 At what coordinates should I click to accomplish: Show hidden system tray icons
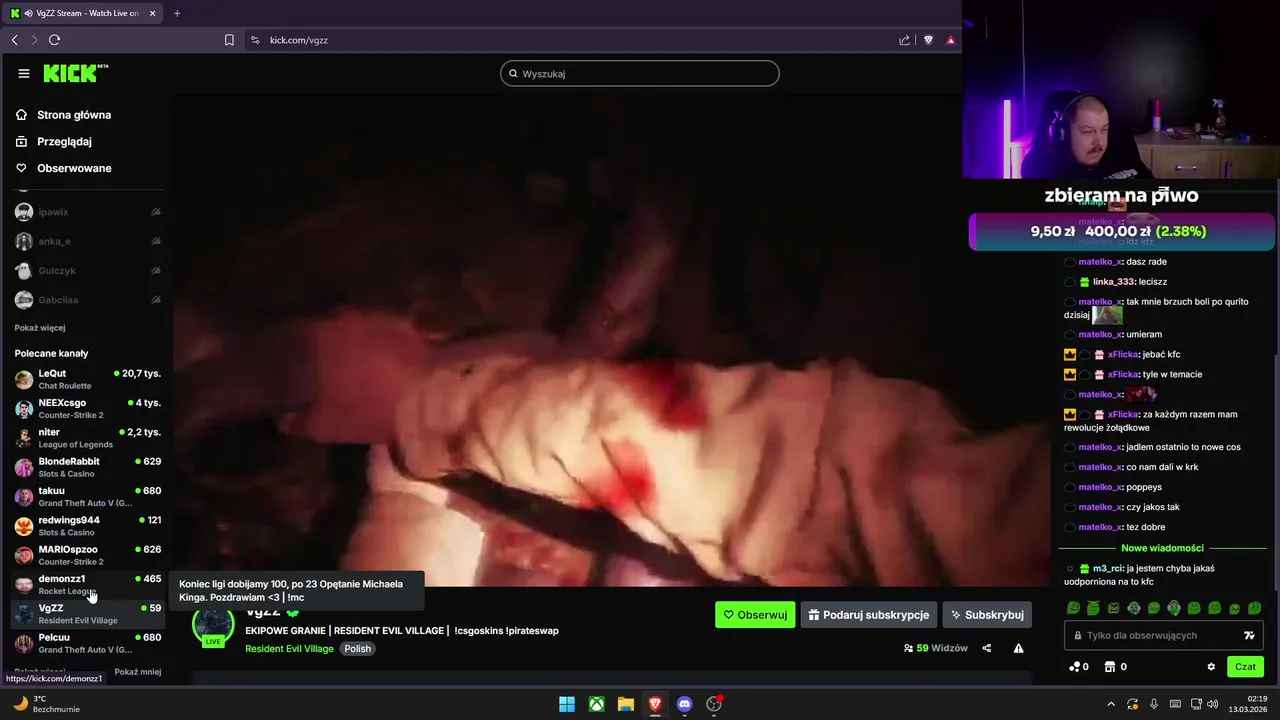point(1110,704)
